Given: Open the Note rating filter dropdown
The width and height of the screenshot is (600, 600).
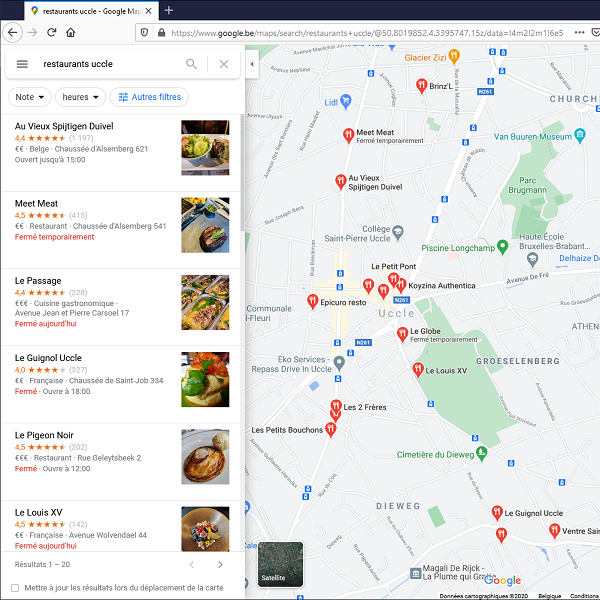Looking at the screenshot, I should tap(29, 97).
